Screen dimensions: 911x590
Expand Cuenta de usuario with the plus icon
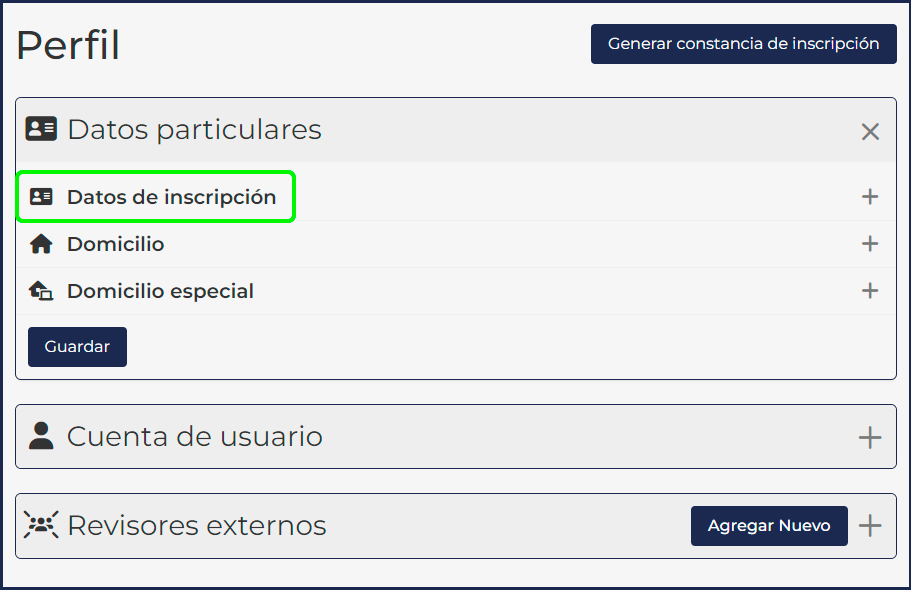870,437
